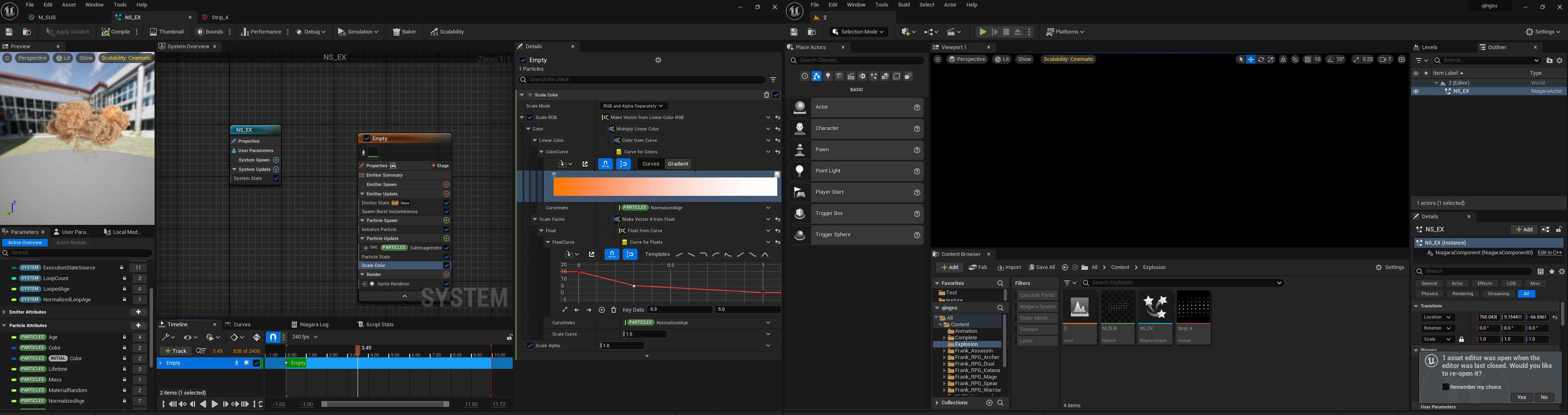
Task: Click the timeline play forward button
Action: point(214,404)
